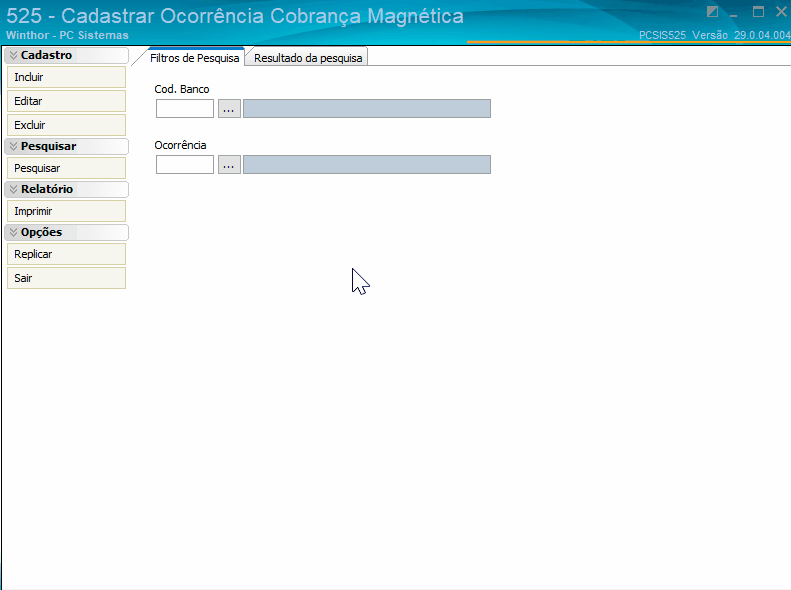Click the Imprimir button
Viewport: 791px width, 590px height.
67,211
